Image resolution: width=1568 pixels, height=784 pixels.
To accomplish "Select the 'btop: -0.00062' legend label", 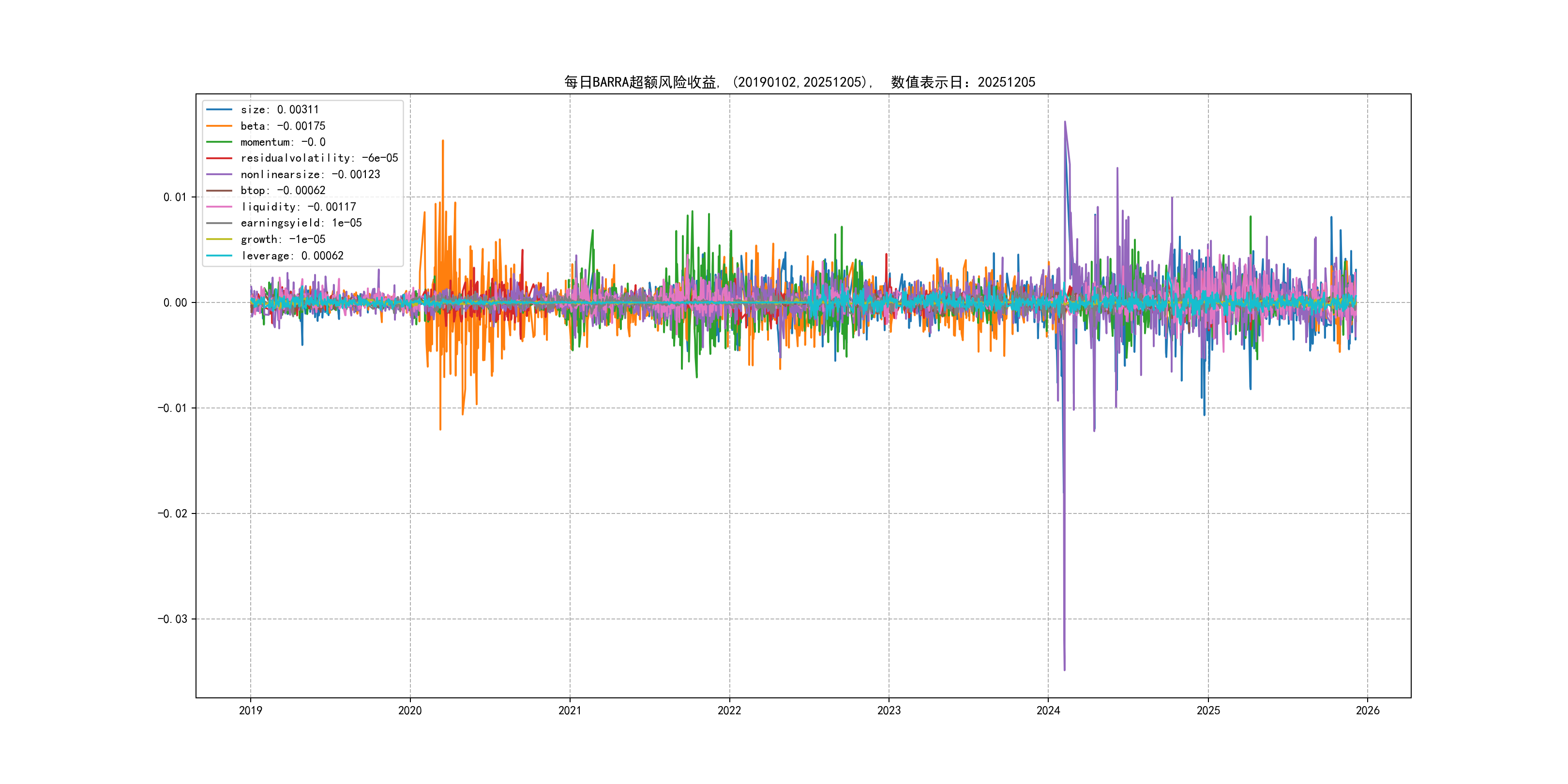I will (x=283, y=191).
